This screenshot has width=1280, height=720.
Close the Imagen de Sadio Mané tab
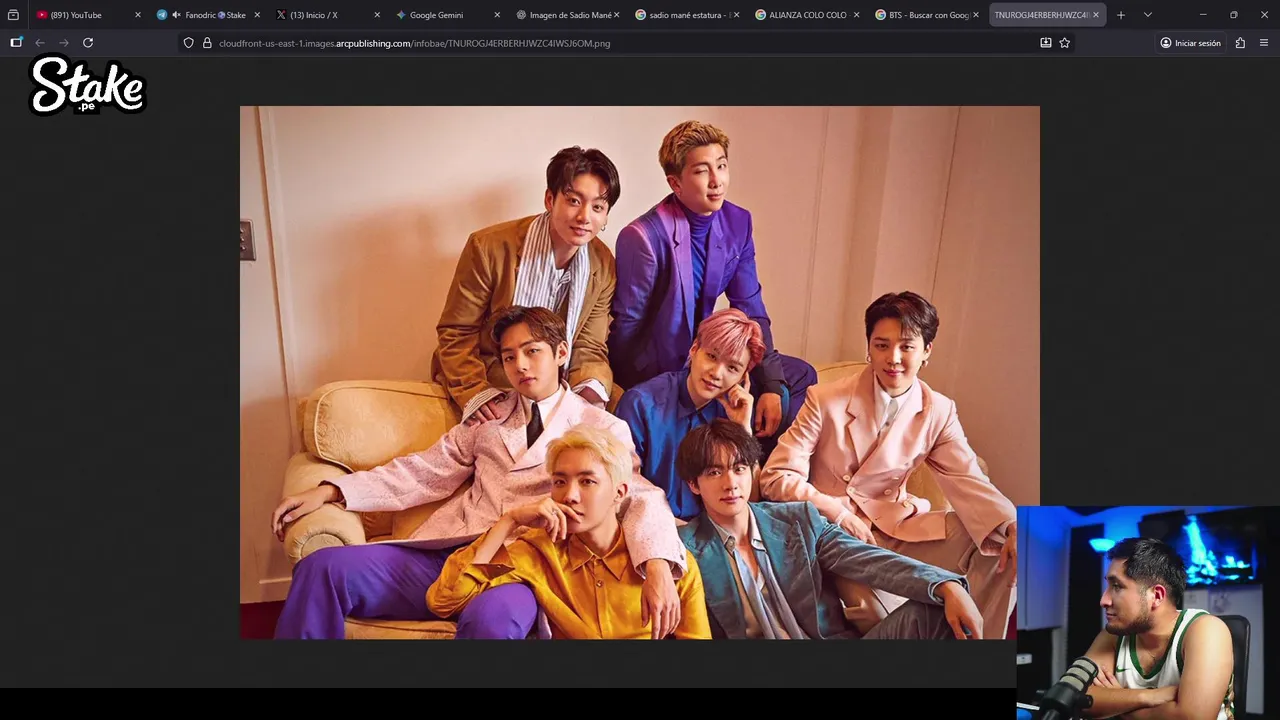pos(616,15)
